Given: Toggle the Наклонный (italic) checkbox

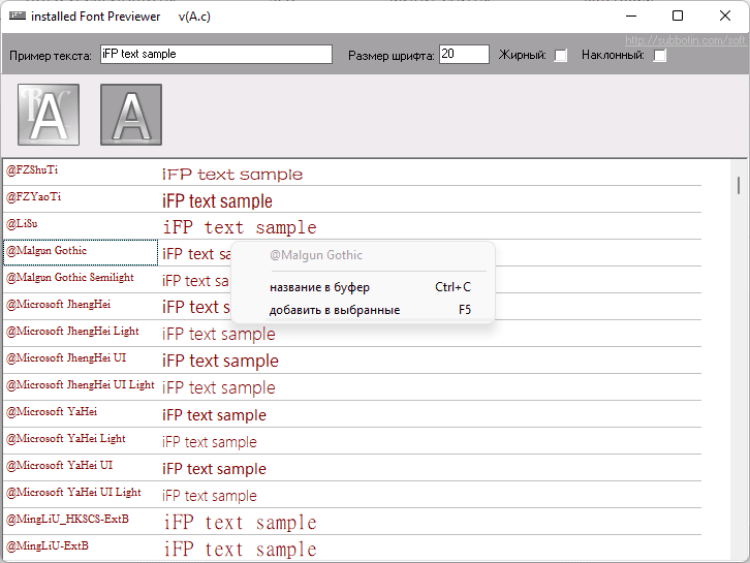Looking at the screenshot, I should pos(660,55).
